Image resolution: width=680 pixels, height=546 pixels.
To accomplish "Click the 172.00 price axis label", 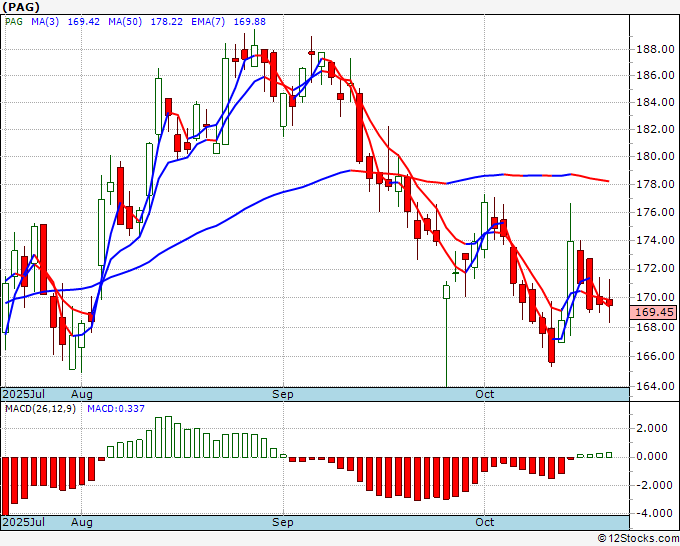I will (x=655, y=269).
